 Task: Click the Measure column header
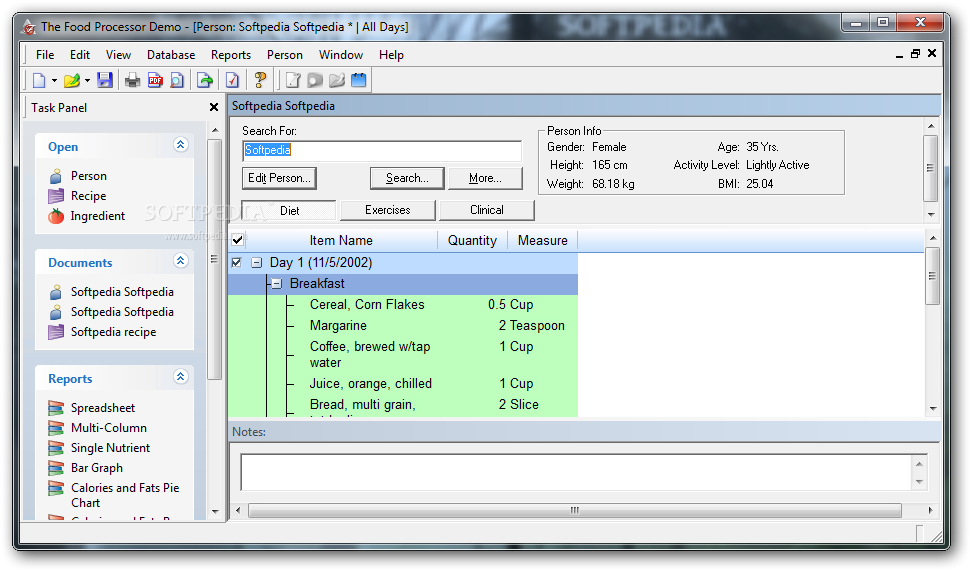point(542,240)
